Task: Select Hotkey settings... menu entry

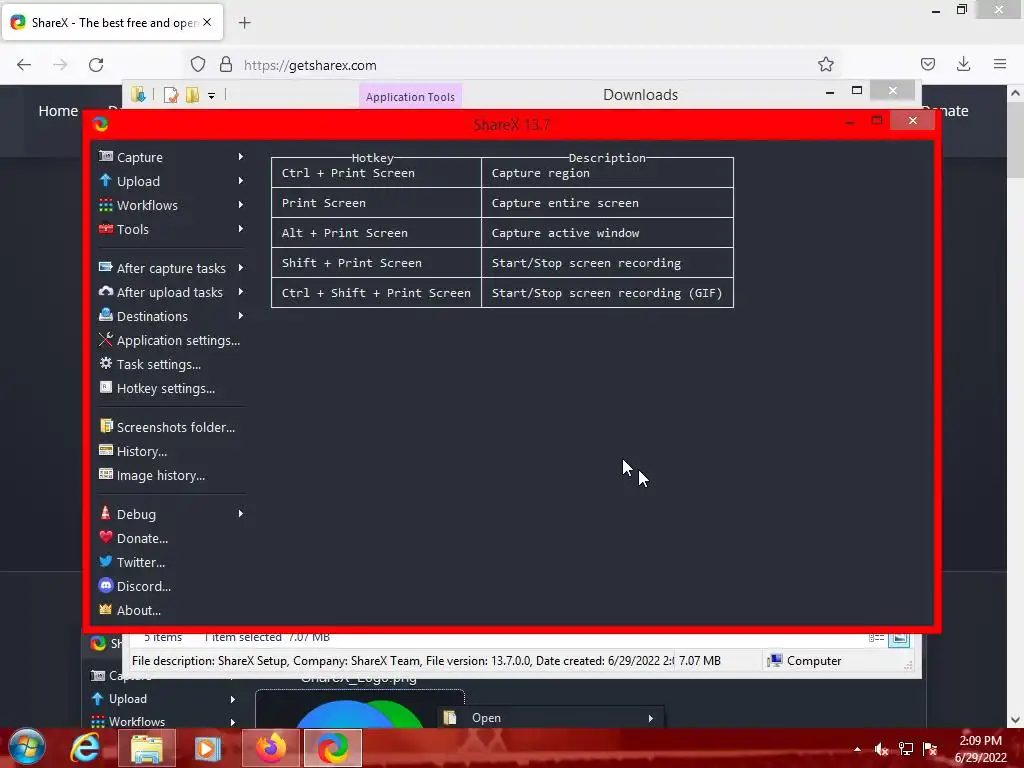Action: (171, 389)
